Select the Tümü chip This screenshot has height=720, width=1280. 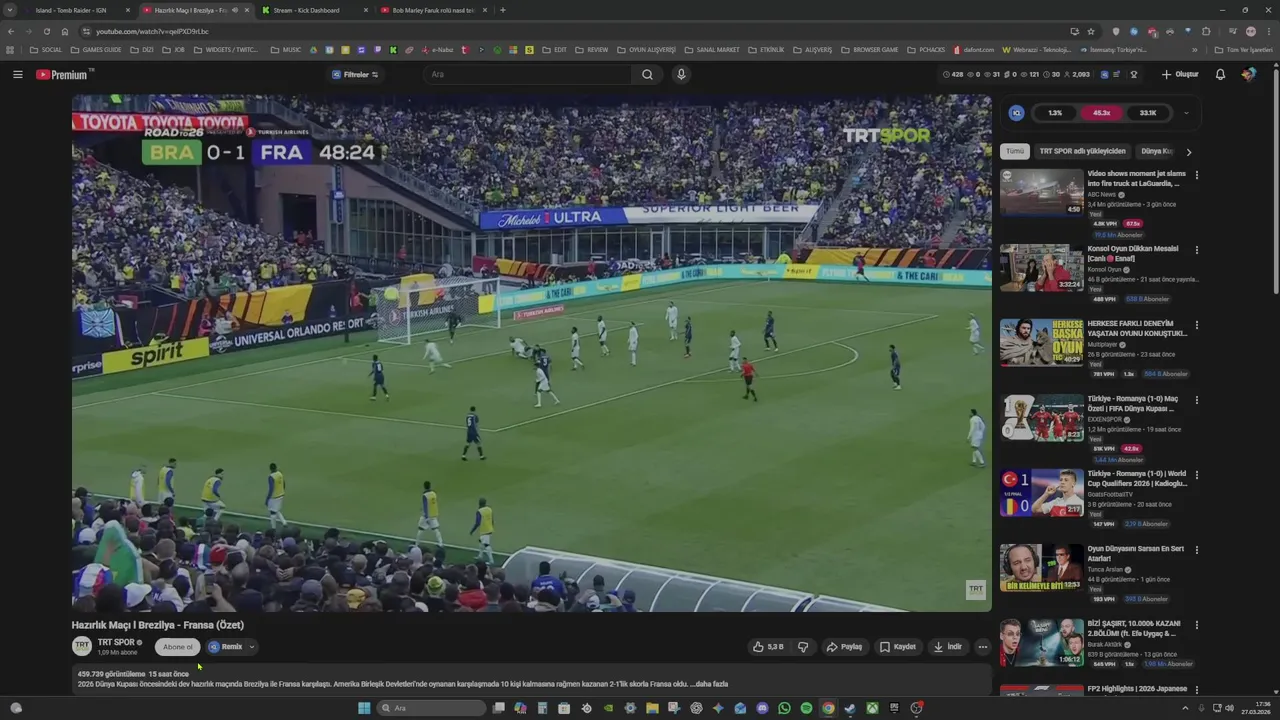coord(1015,151)
